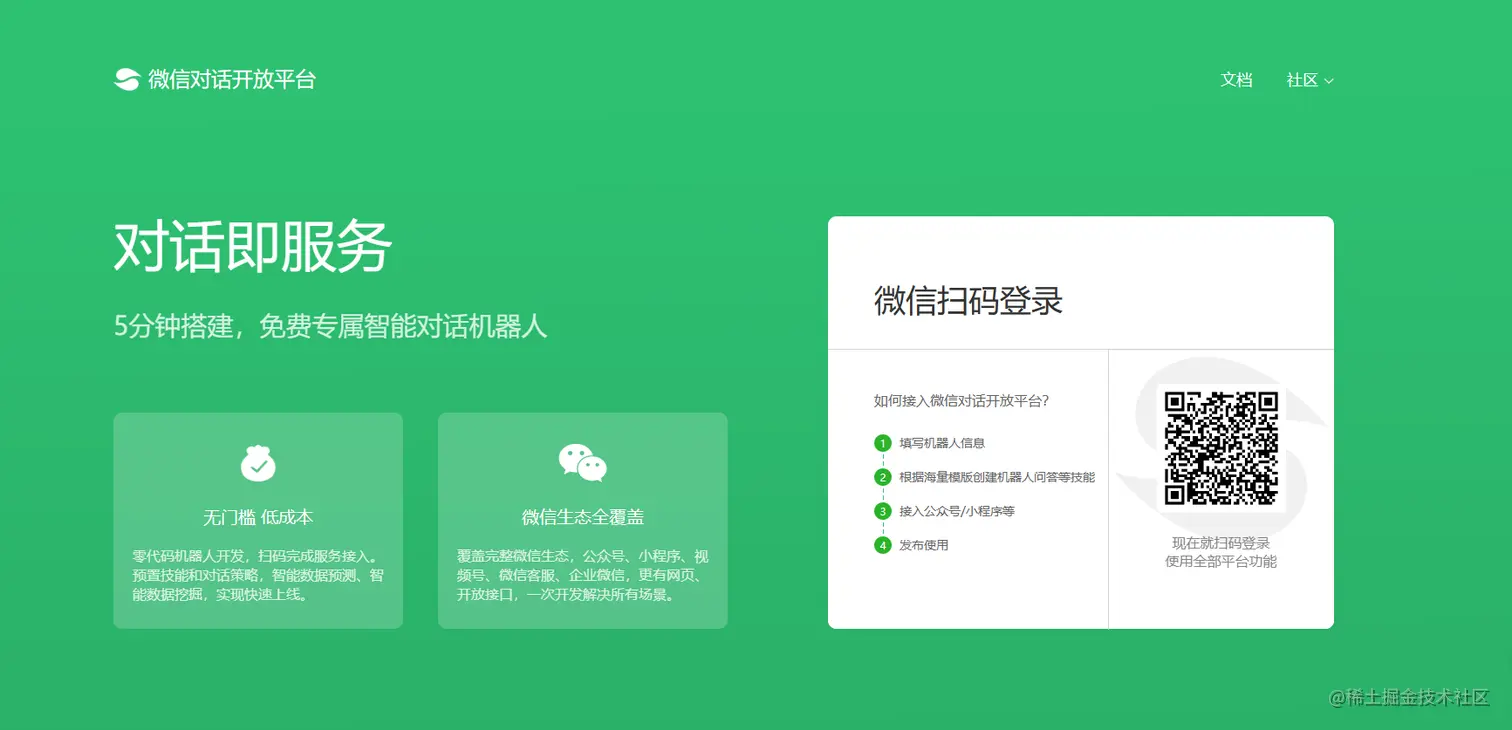Click the 5分钟搭建，免费专属智能对话机器人 subtitle
The width and height of the screenshot is (1512, 730).
point(331,327)
